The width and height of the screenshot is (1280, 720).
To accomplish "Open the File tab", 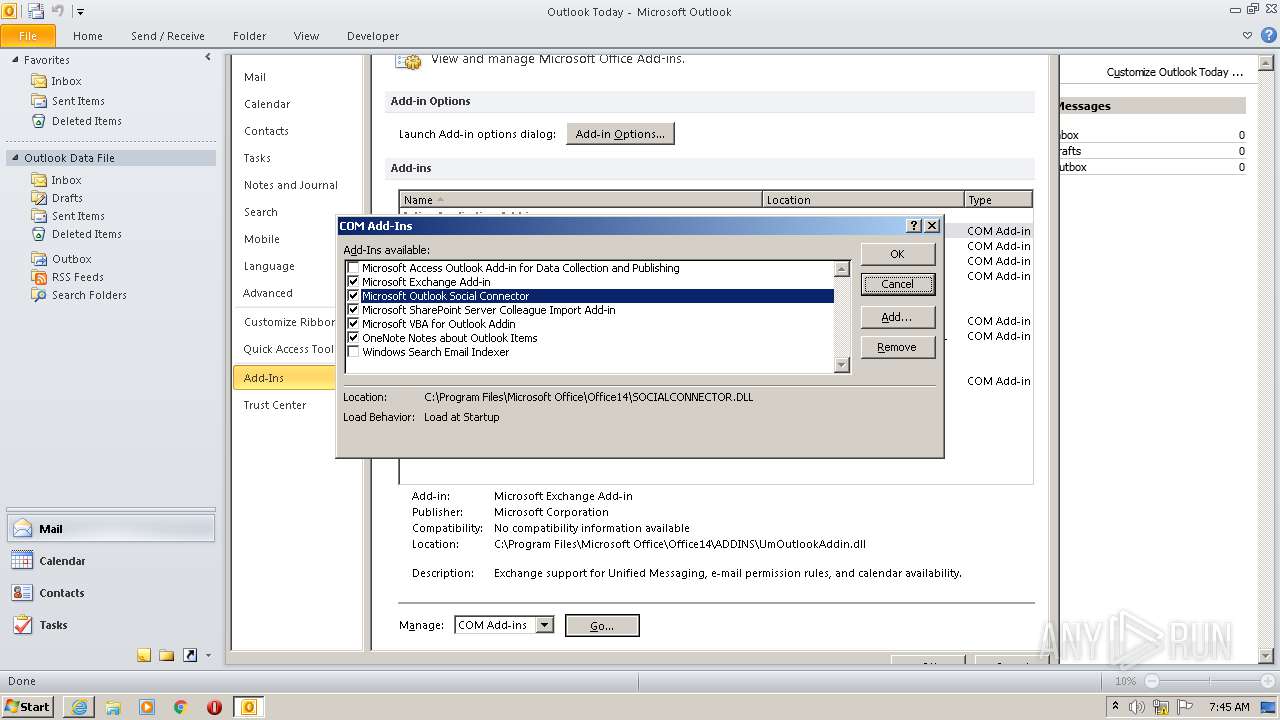I will click(x=28, y=35).
